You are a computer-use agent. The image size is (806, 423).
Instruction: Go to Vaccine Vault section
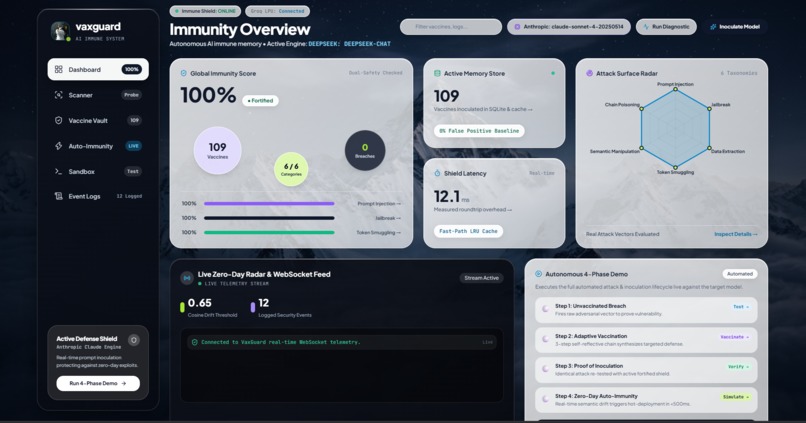98,120
